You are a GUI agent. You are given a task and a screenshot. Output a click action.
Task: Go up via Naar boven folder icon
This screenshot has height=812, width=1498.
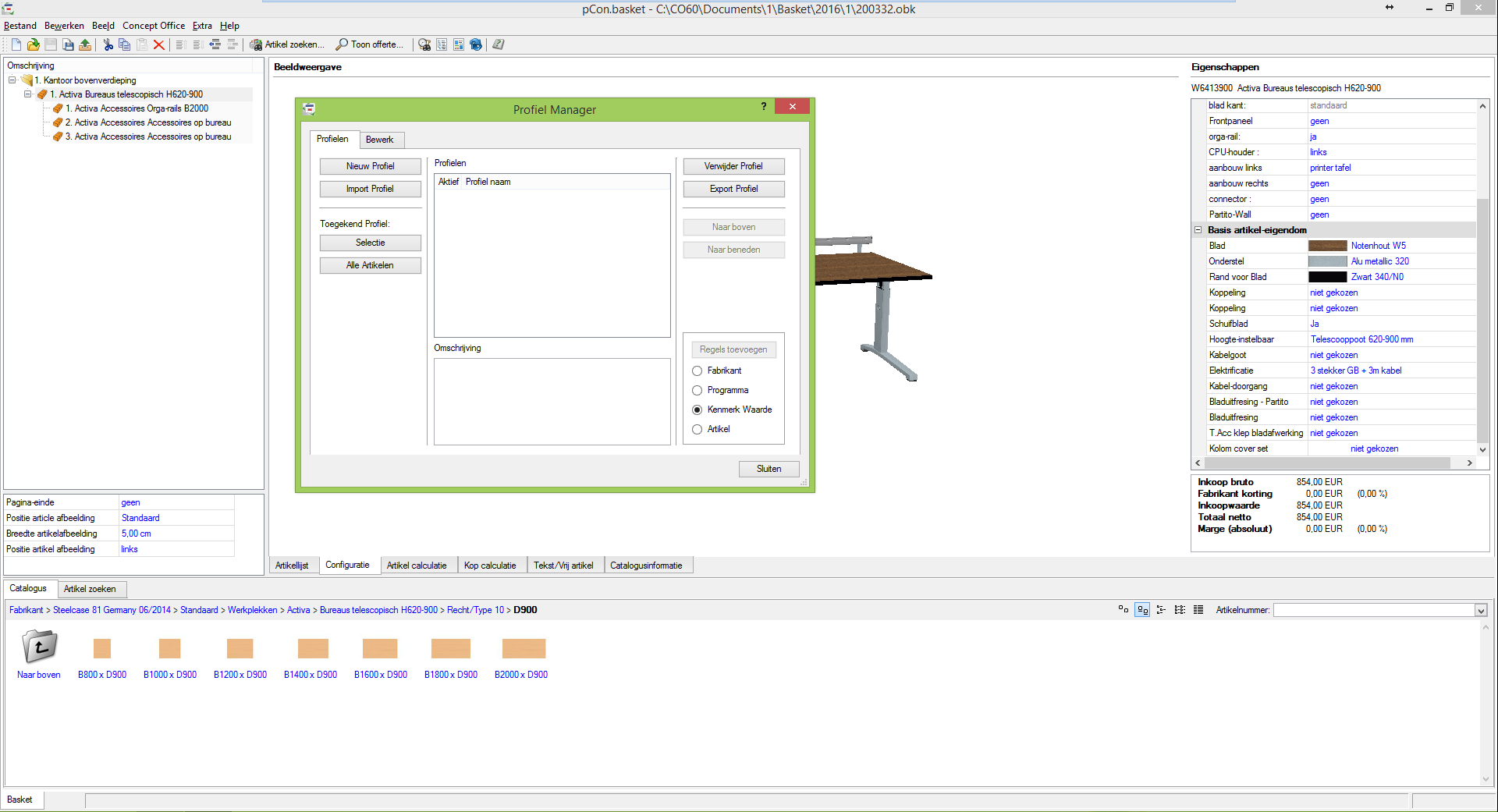click(39, 647)
